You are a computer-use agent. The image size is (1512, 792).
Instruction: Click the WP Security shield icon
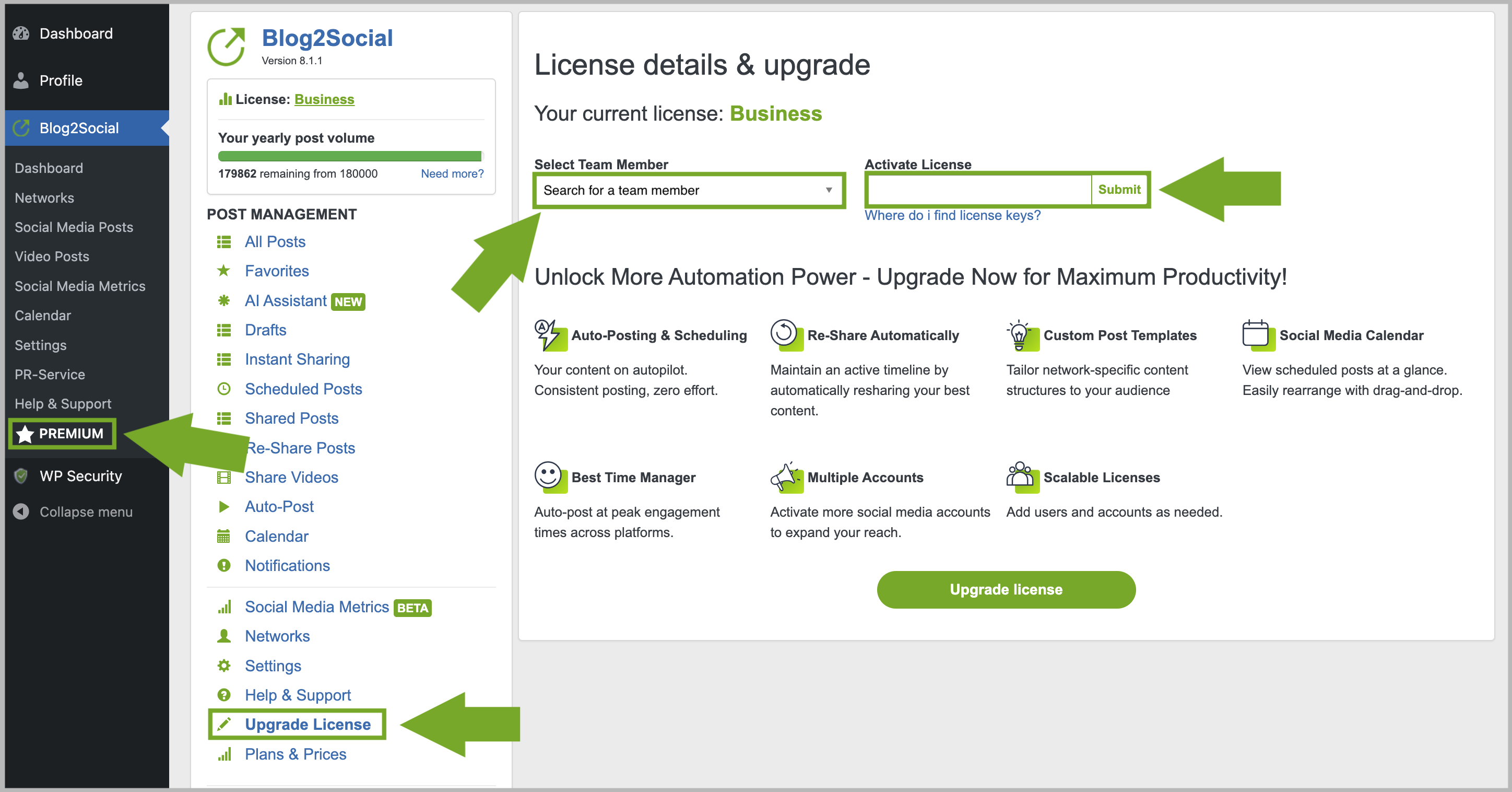21,476
